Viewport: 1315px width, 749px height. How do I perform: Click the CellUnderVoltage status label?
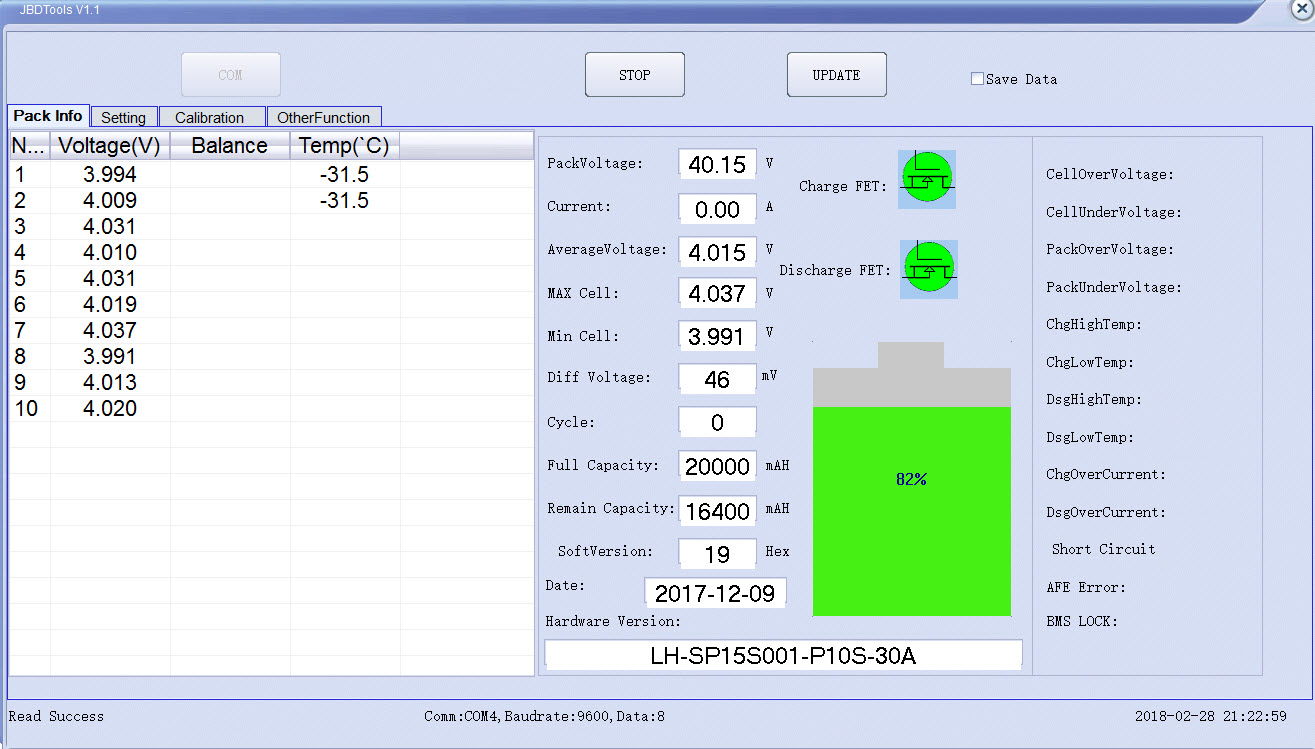[1114, 213]
